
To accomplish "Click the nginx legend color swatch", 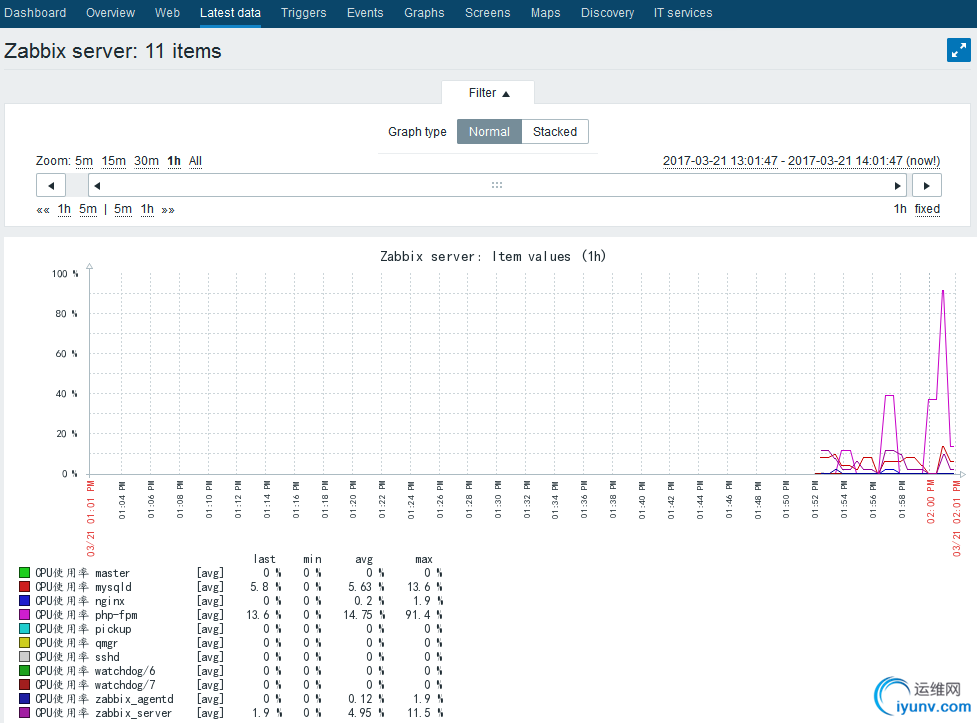I will point(24,600).
